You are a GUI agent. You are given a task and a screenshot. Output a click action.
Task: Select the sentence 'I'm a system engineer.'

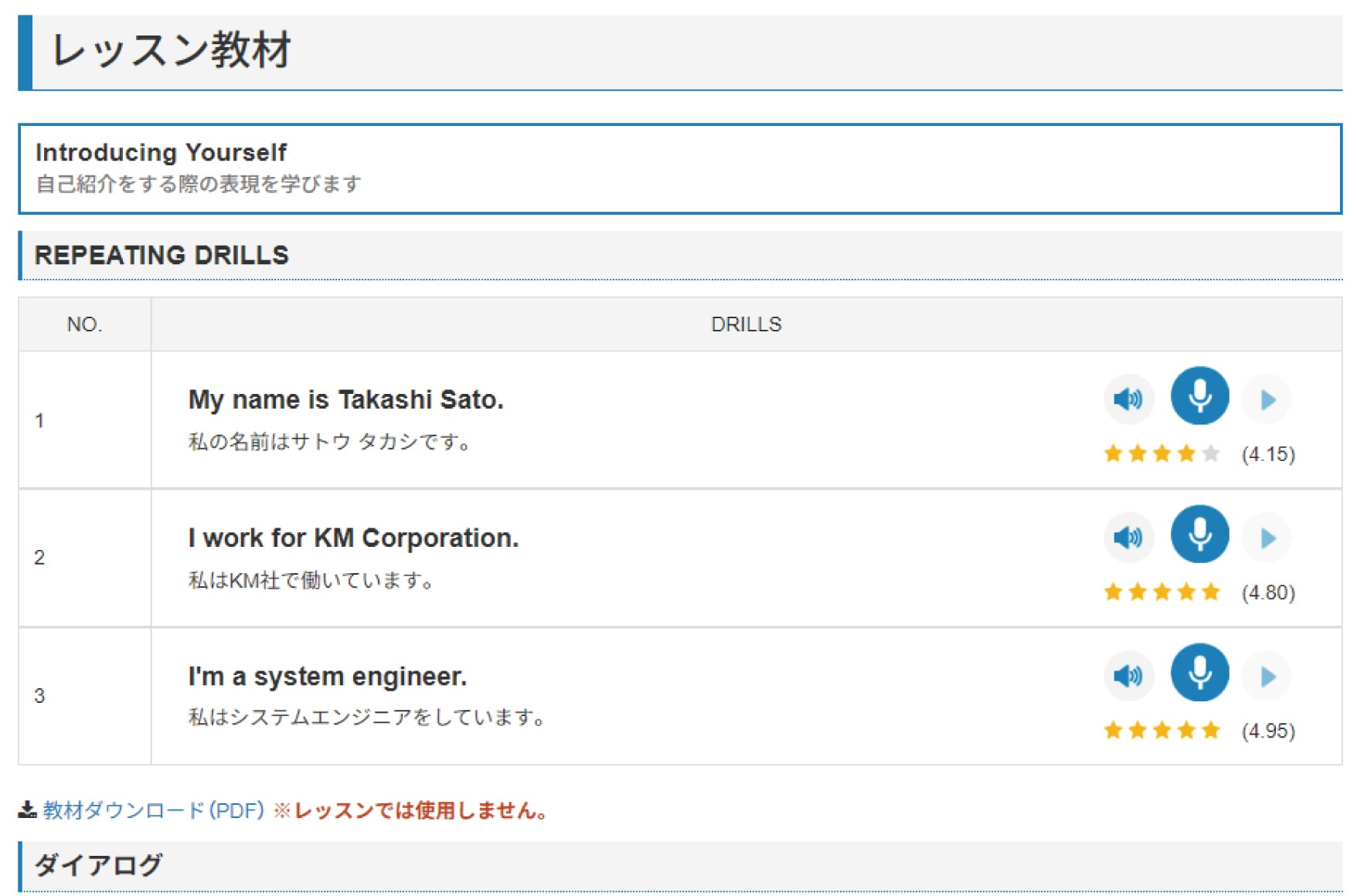point(328,677)
